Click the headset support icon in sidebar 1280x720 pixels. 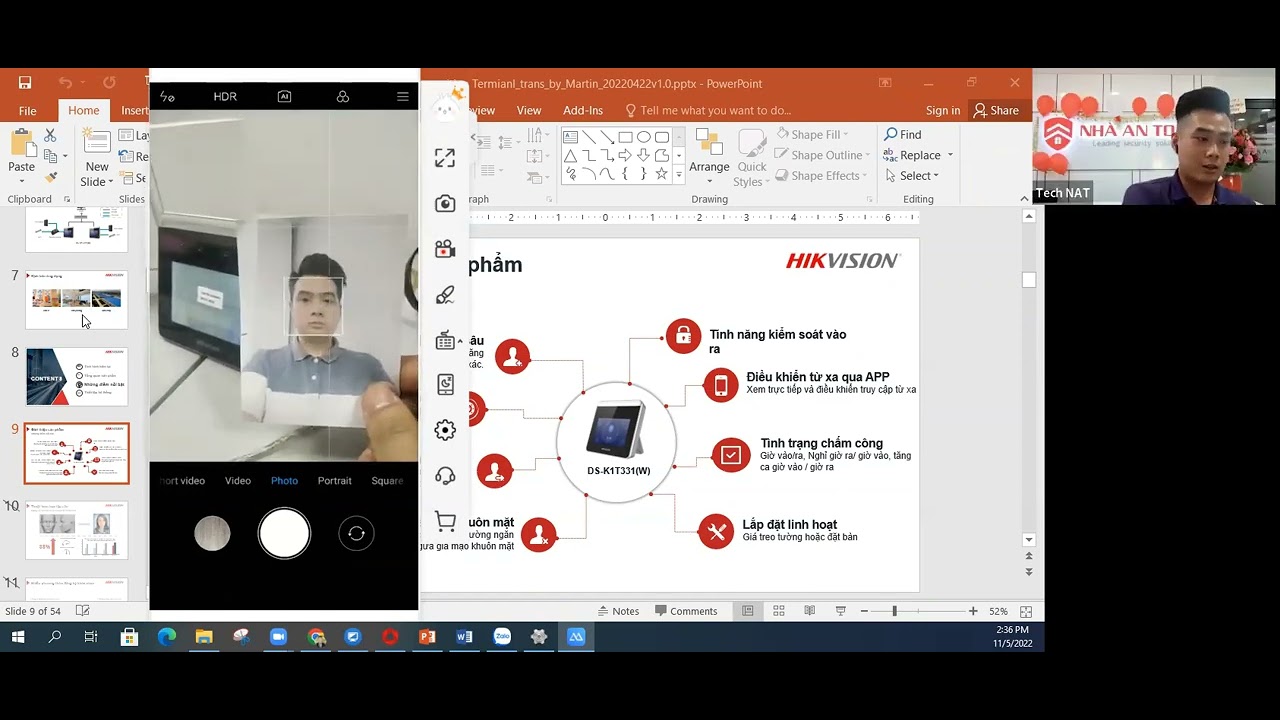(445, 476)
